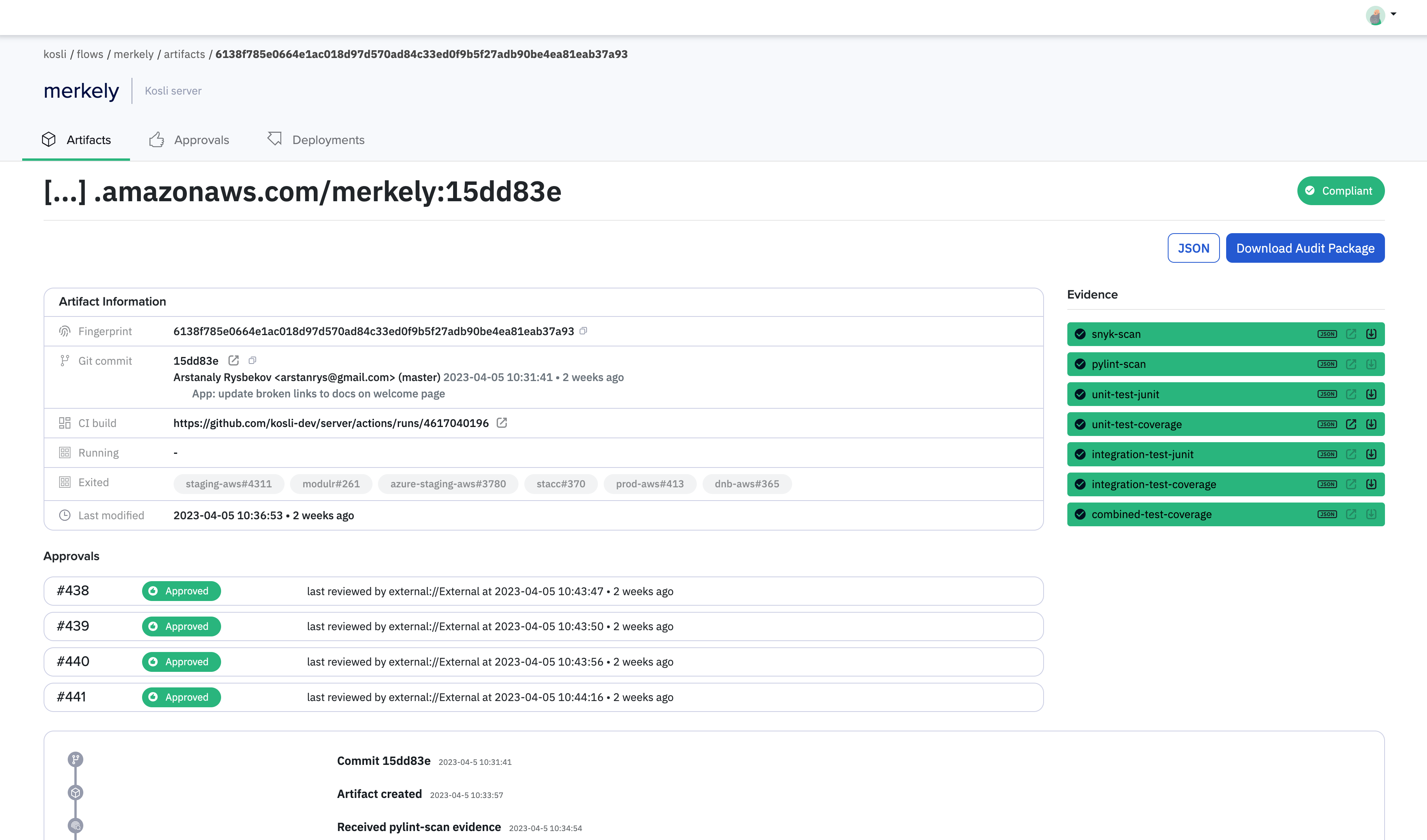Click Download Audit Package

1305,248
